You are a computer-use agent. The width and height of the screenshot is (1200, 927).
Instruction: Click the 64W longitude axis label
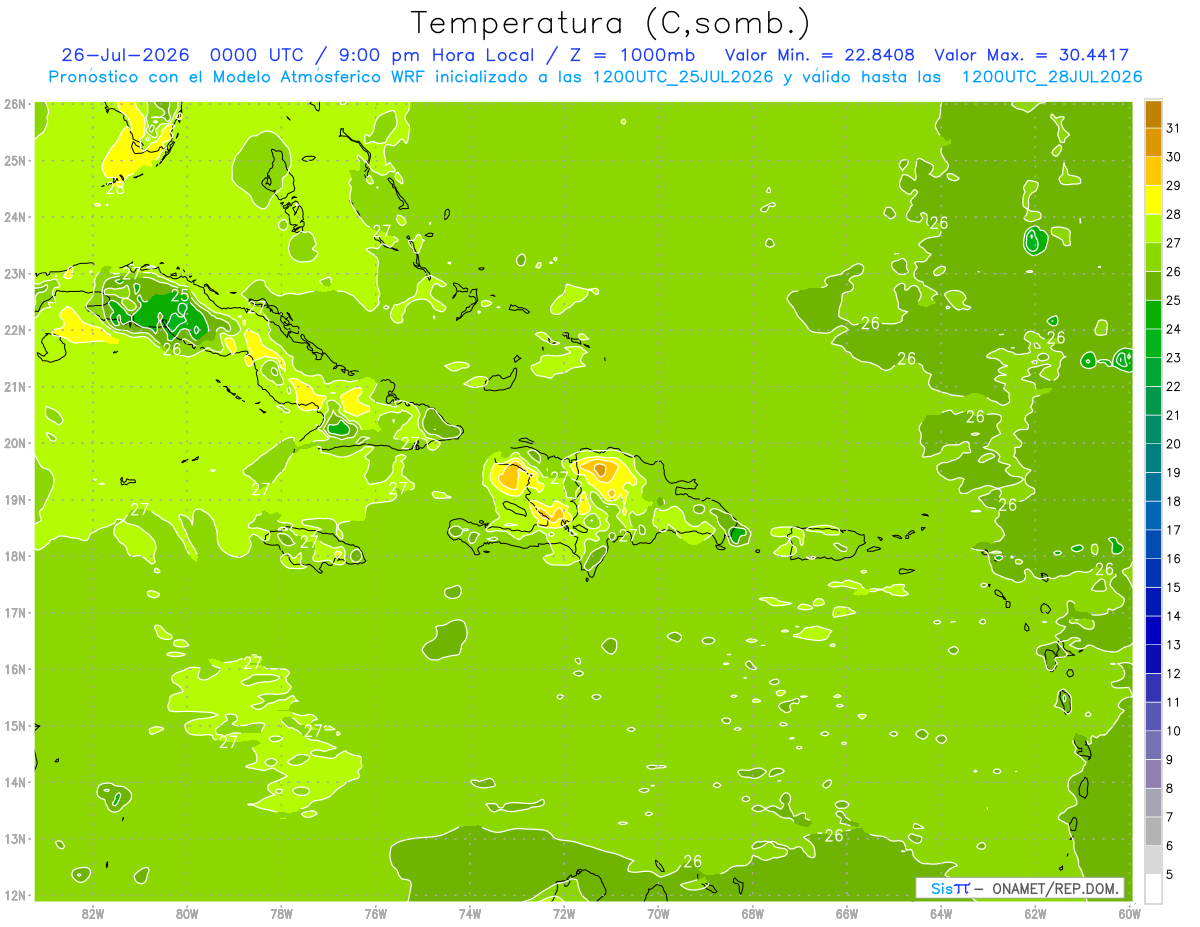pyautogui.click(x=941, y=912)
